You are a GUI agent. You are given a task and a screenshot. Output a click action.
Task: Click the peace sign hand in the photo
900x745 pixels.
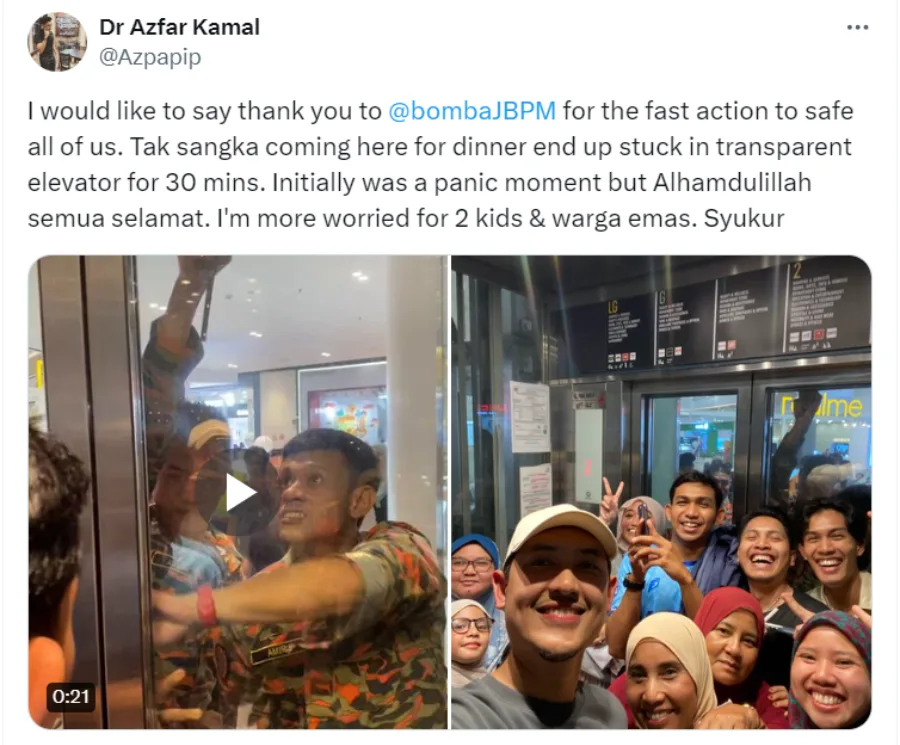pyautogui.click(x=608, y=494)
